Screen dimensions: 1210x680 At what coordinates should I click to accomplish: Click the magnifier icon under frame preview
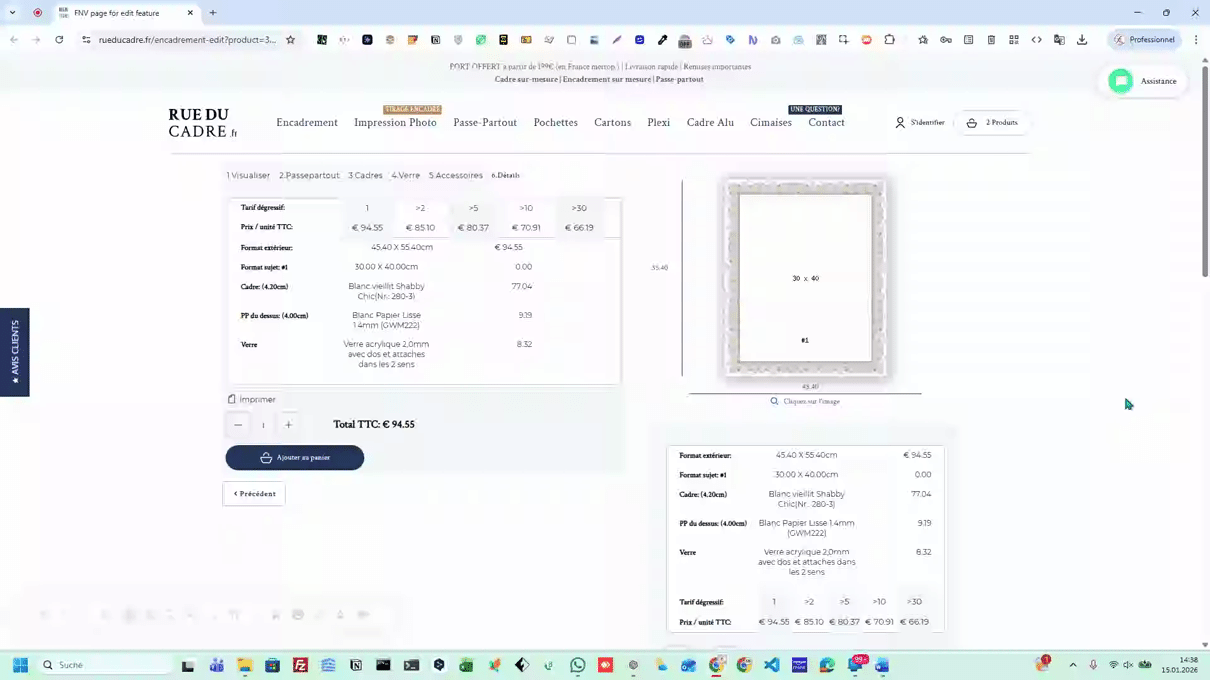[x=774, y=401]
